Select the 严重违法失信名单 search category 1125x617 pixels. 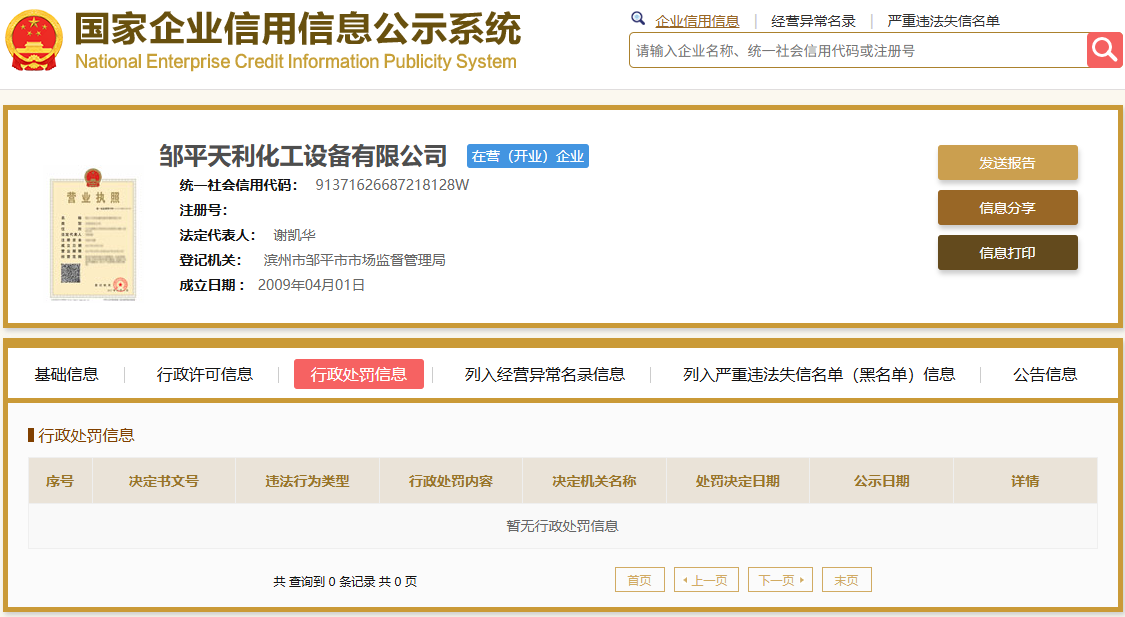pos(943,22)
